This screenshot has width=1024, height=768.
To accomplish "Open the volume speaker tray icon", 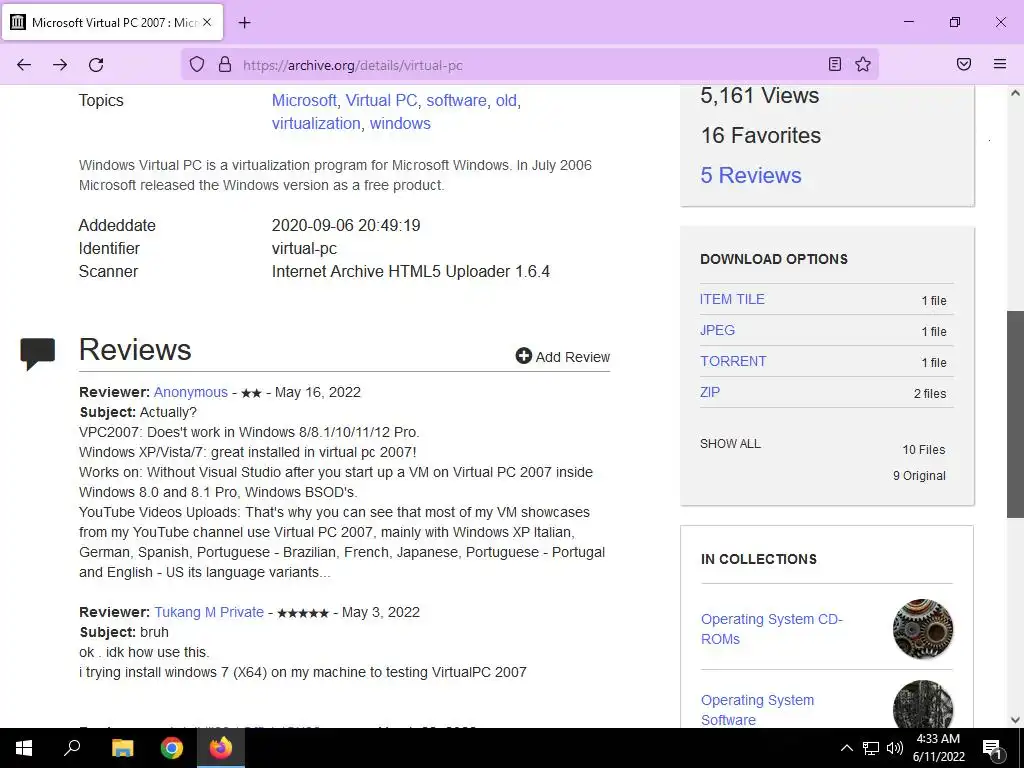I will (895, 748).
